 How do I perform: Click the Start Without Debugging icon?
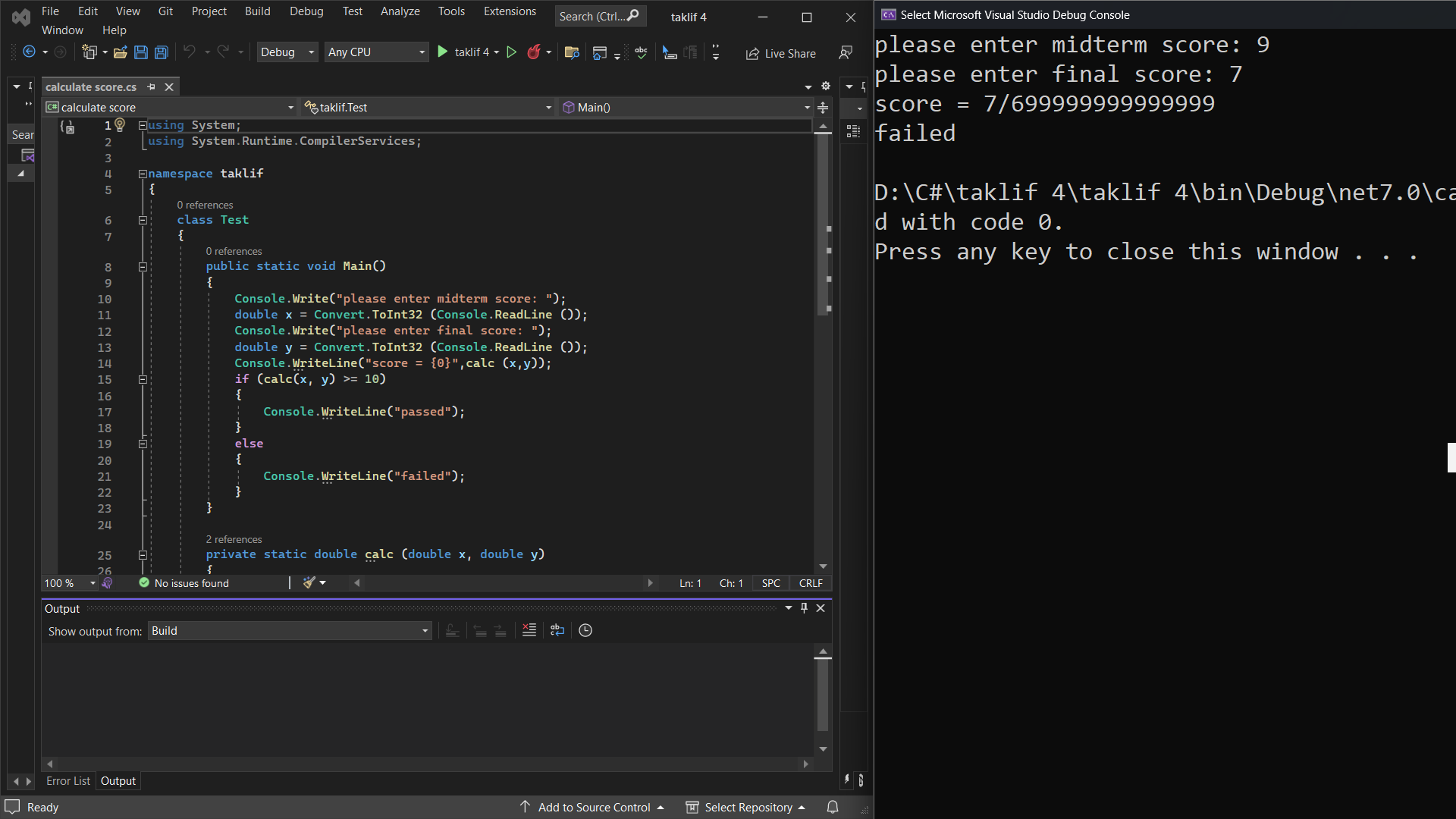point(512,52)
